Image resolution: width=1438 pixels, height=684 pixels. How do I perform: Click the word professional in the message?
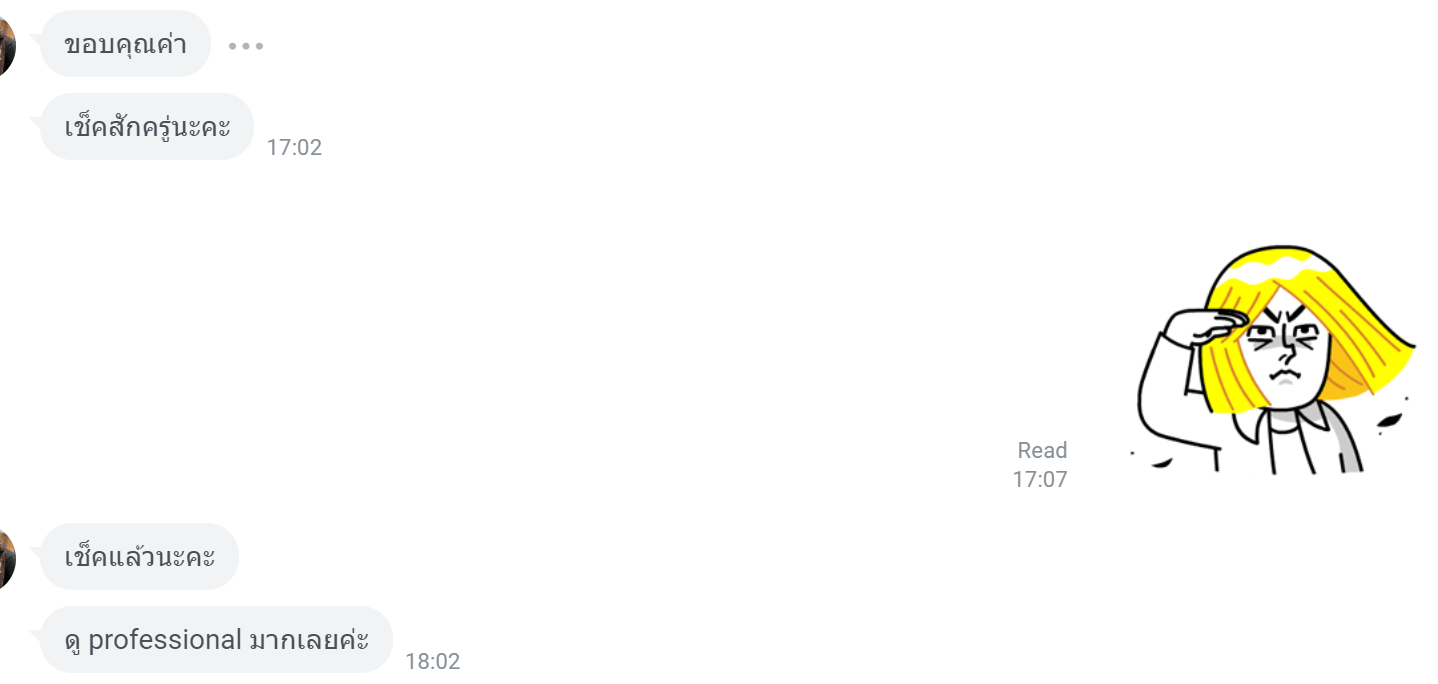coord(165,640)
